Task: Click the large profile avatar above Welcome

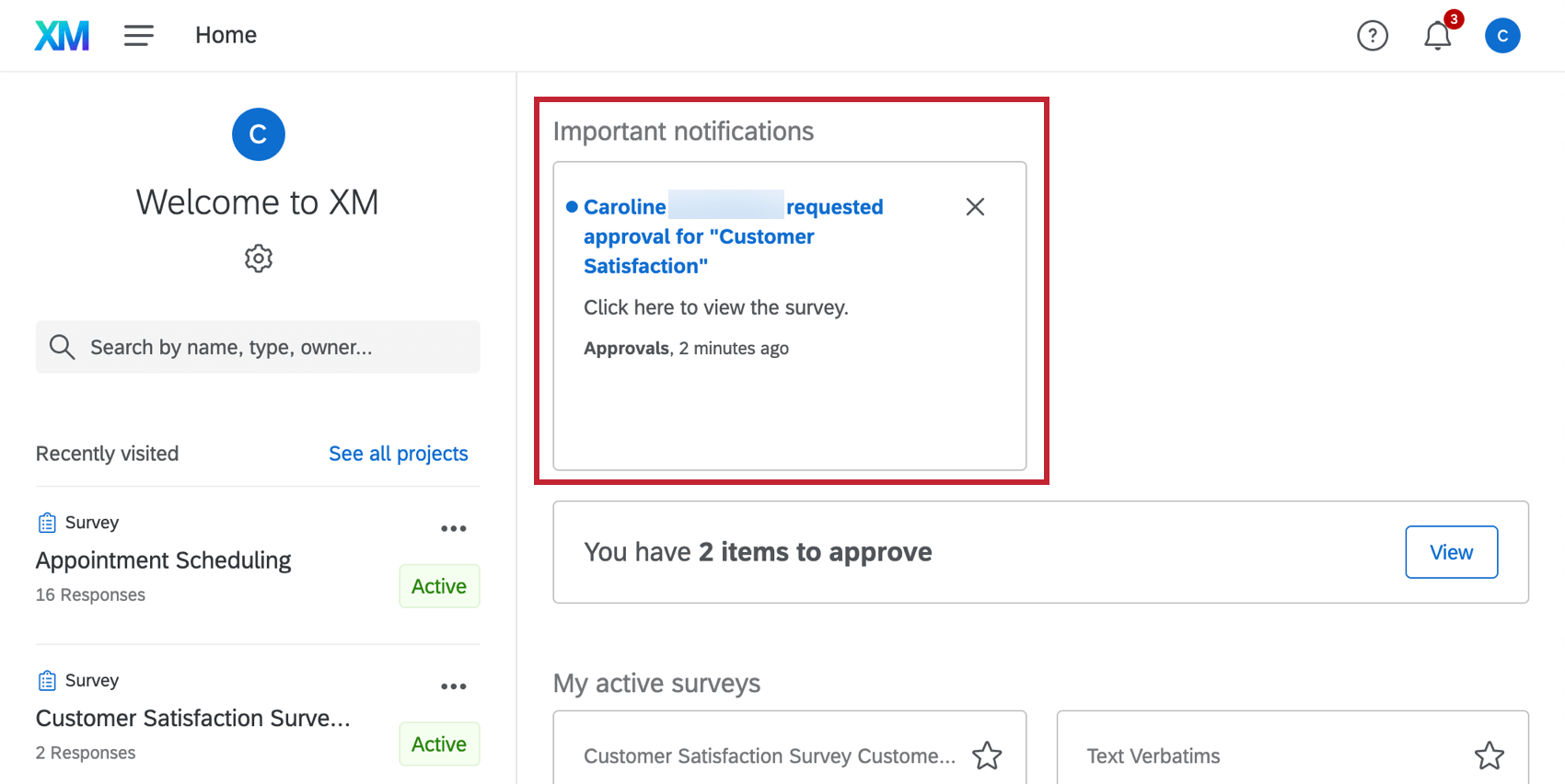Action: (x=259, y=134)
